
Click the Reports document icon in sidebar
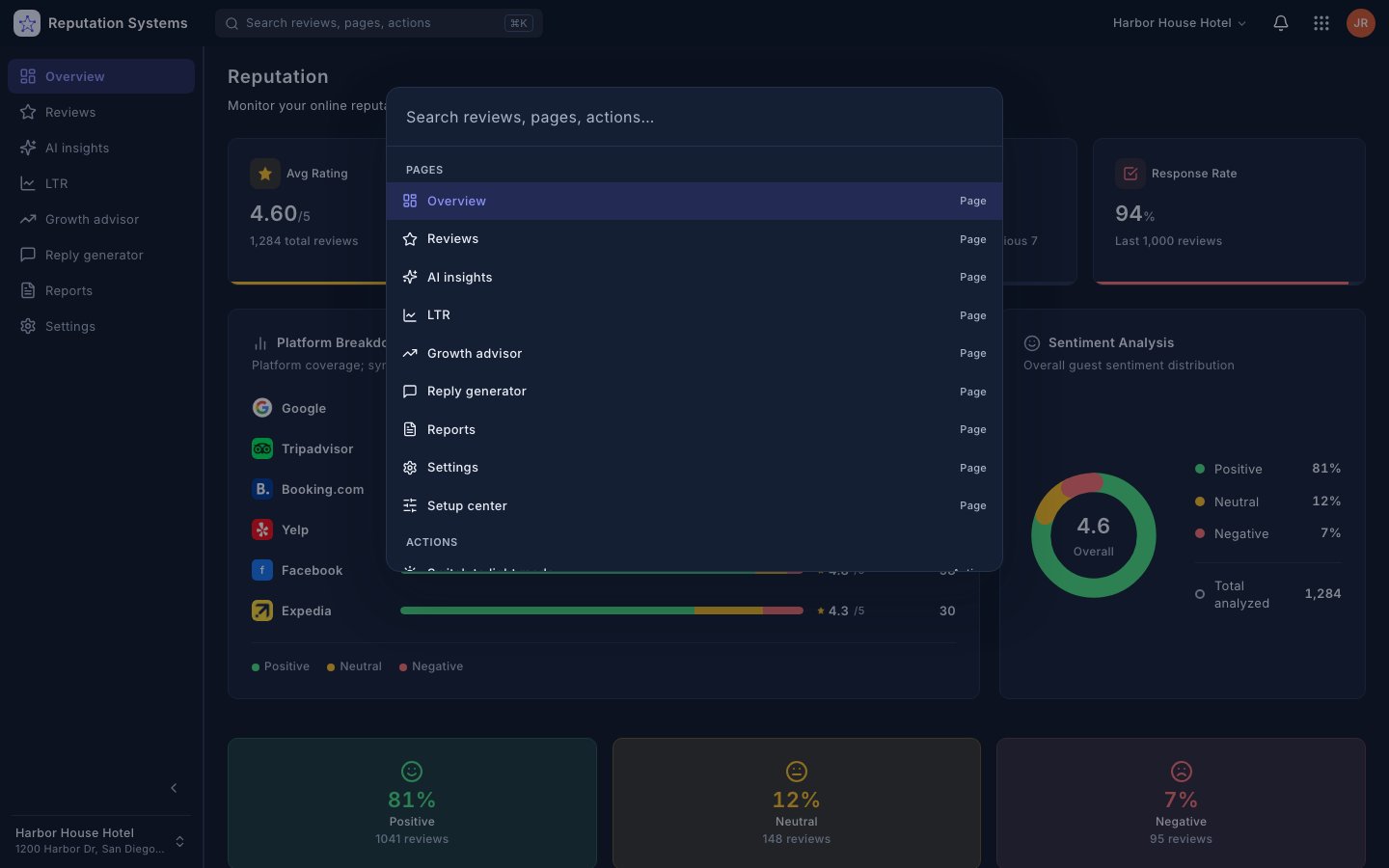point(28,290)
